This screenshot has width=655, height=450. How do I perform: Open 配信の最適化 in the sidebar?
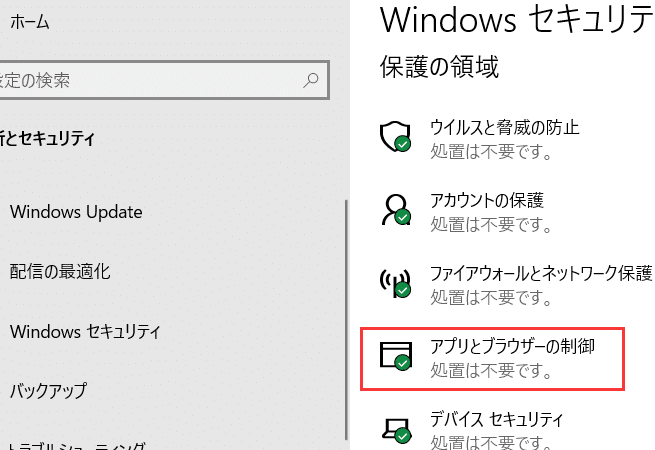[x=60, y=271]
